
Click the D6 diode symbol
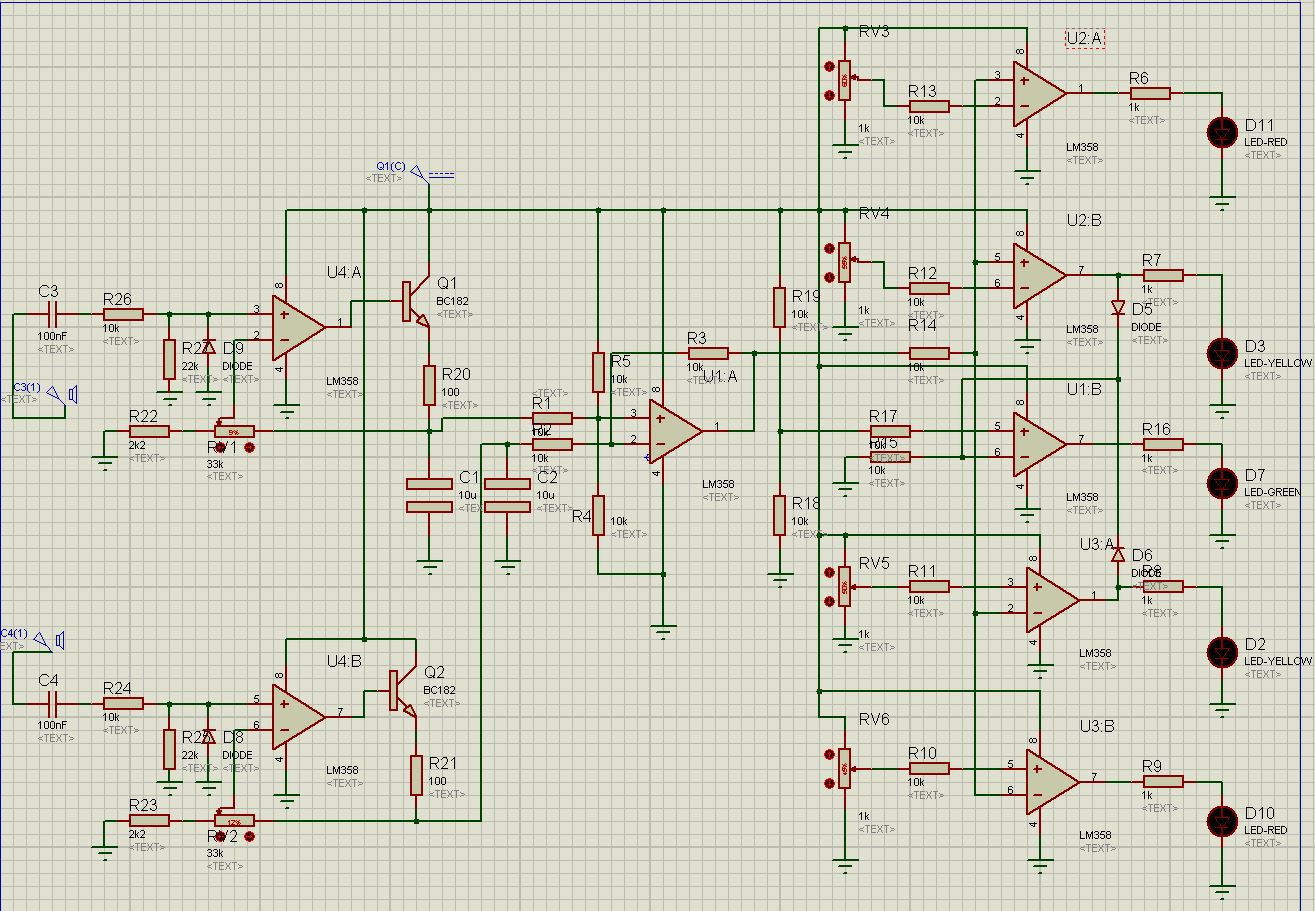click(x=1118, y=554)
